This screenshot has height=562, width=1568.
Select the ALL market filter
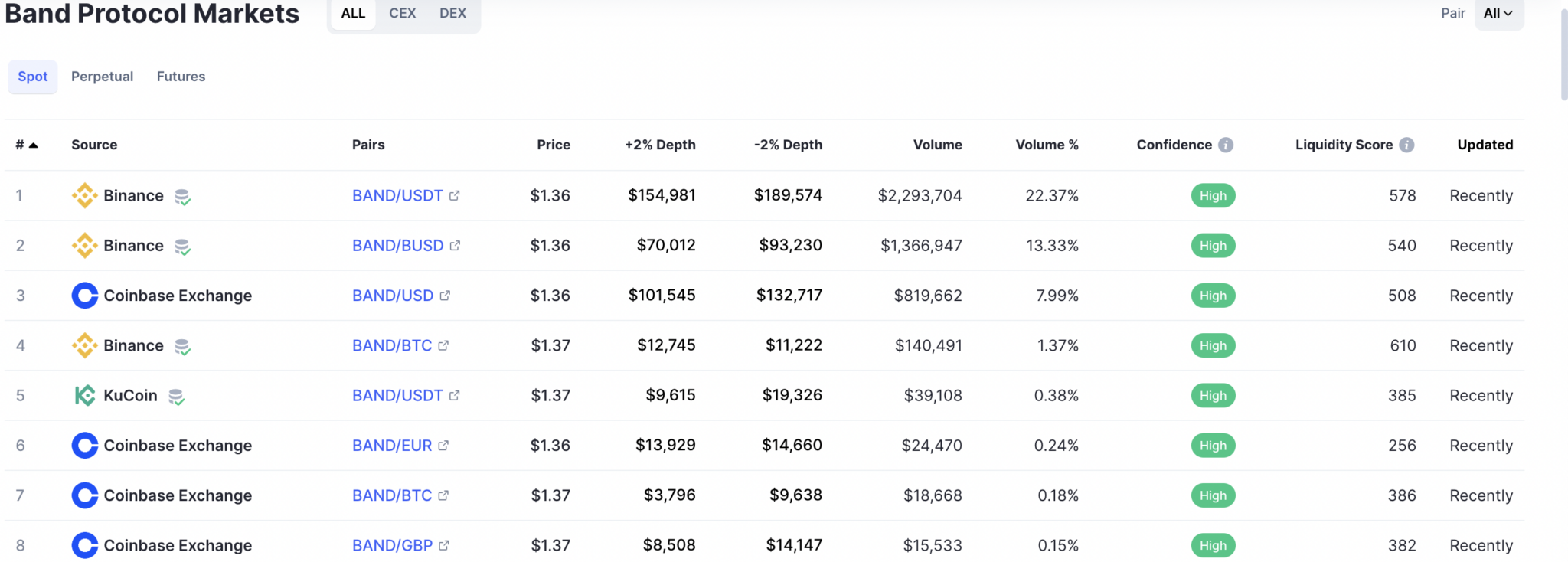tap(353, 13)
